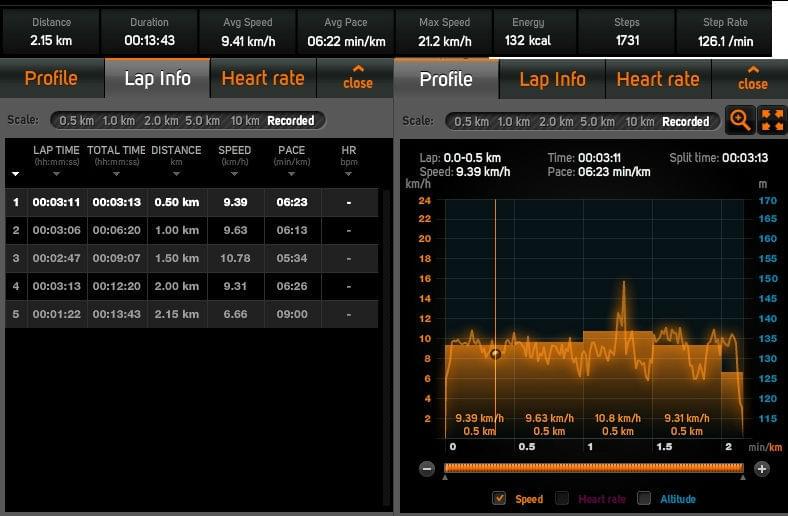Click the magnifier zoom icon above chart
788x516 pixels.
tap(740, 120)
